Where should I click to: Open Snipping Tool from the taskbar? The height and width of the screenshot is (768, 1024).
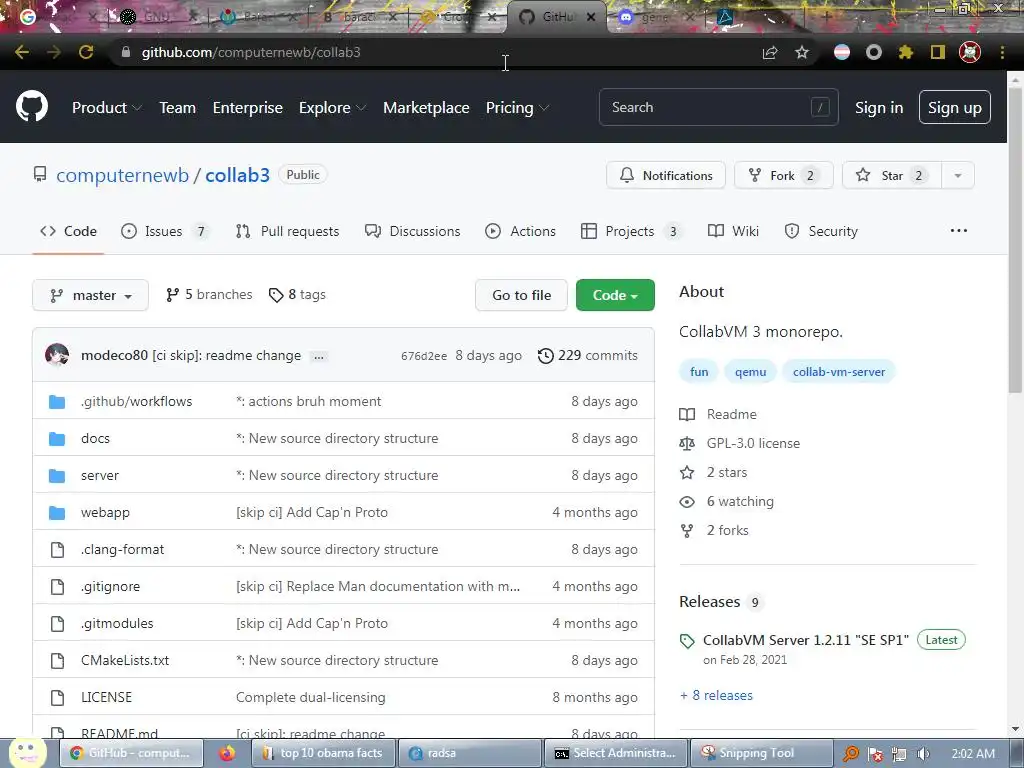tap(761, 753)
